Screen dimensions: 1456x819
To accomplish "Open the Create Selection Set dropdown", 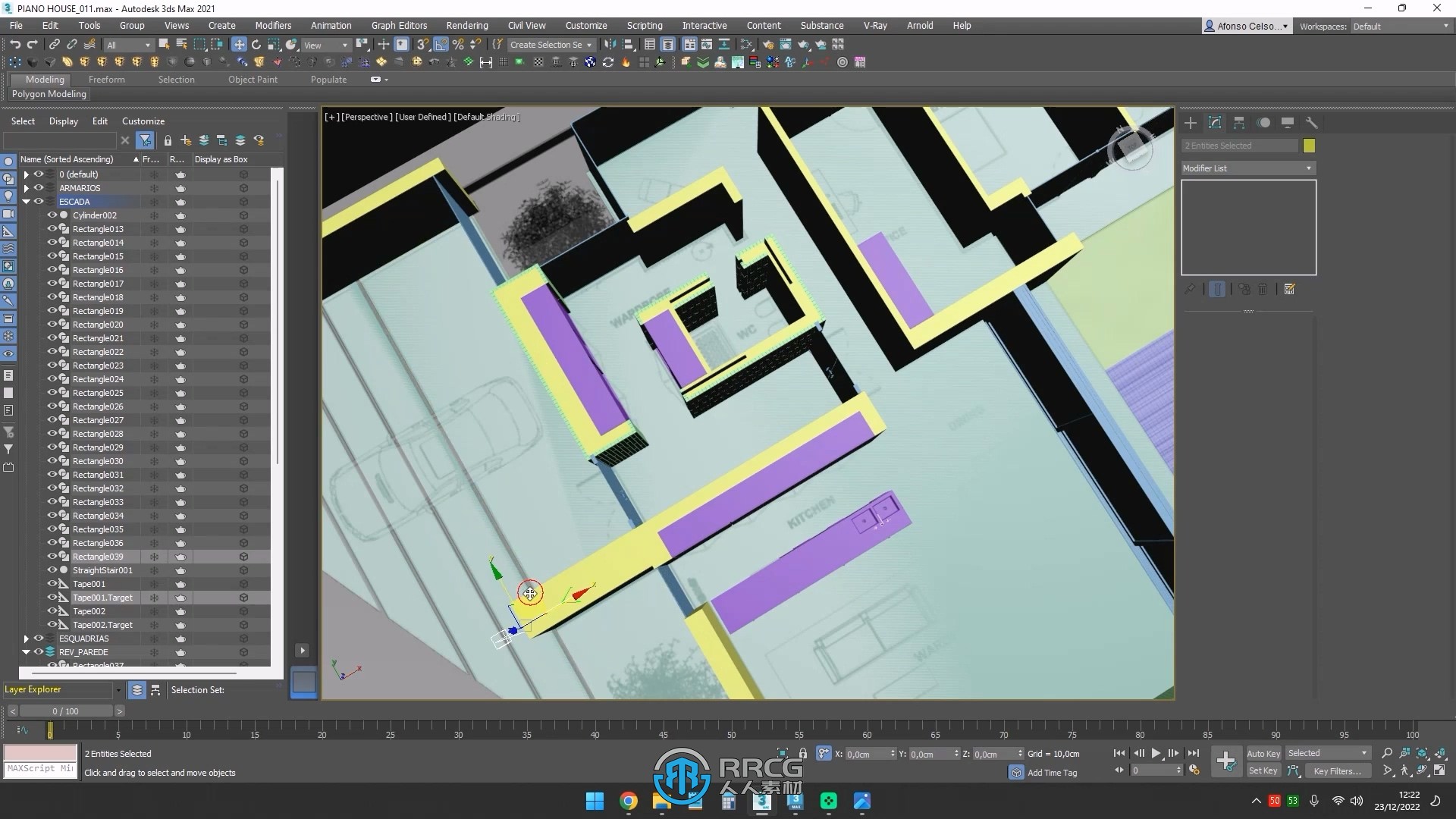I will click(x=551, y=45).
